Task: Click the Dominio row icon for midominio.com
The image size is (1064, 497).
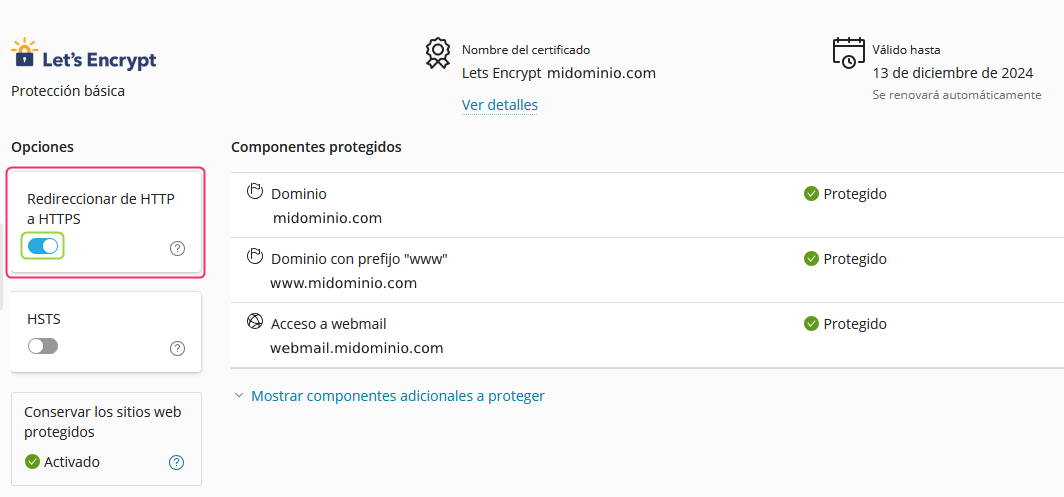Action: [x=254, y=191]
